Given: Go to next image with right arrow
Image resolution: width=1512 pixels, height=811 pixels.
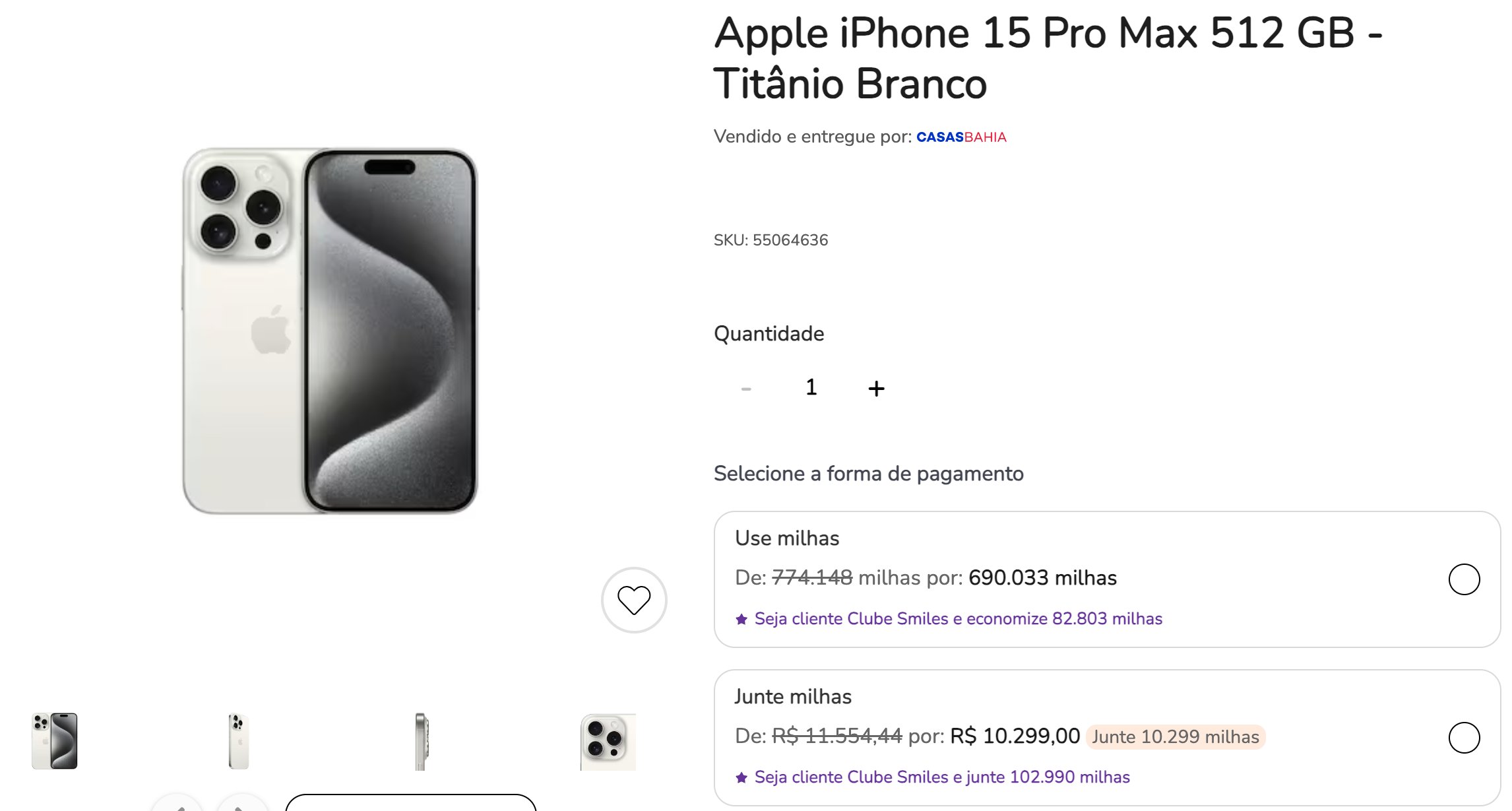Looking at the screenshot, I should (243, 805).
